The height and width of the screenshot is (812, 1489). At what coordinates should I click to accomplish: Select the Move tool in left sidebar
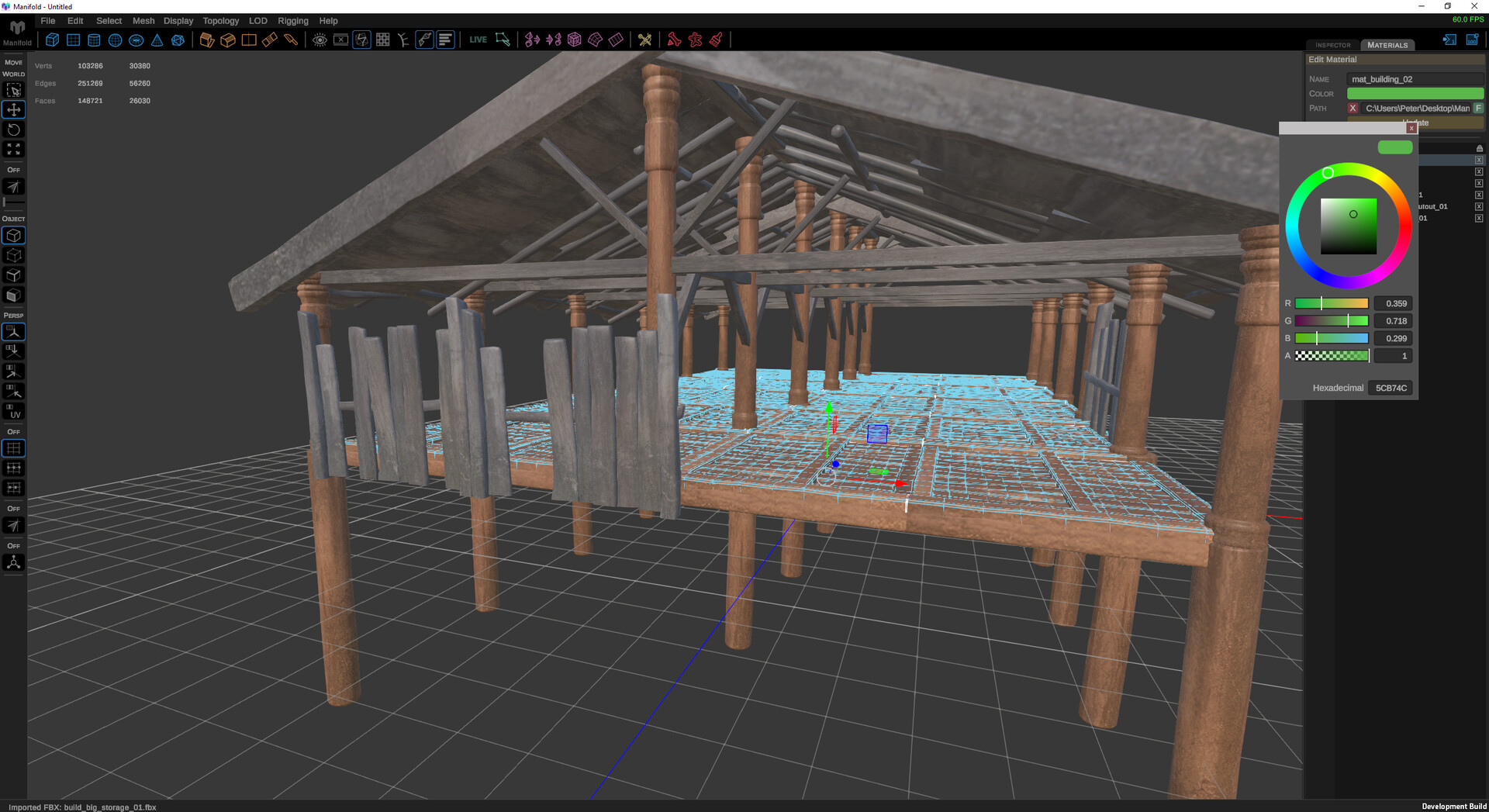click(x=13, y=109)
